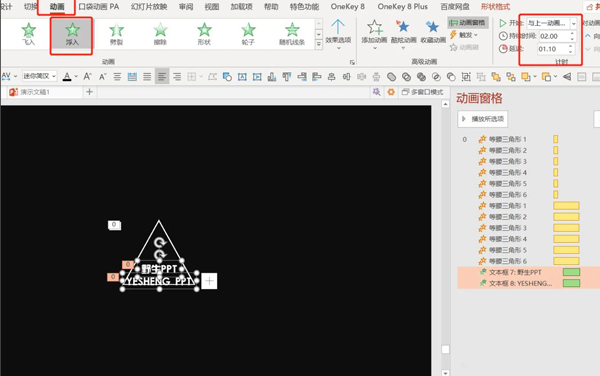The image size is (600, 376).
Task: Click green timing bar of 文本框 7
Action: pyautogui.click(x=571, y=272)
